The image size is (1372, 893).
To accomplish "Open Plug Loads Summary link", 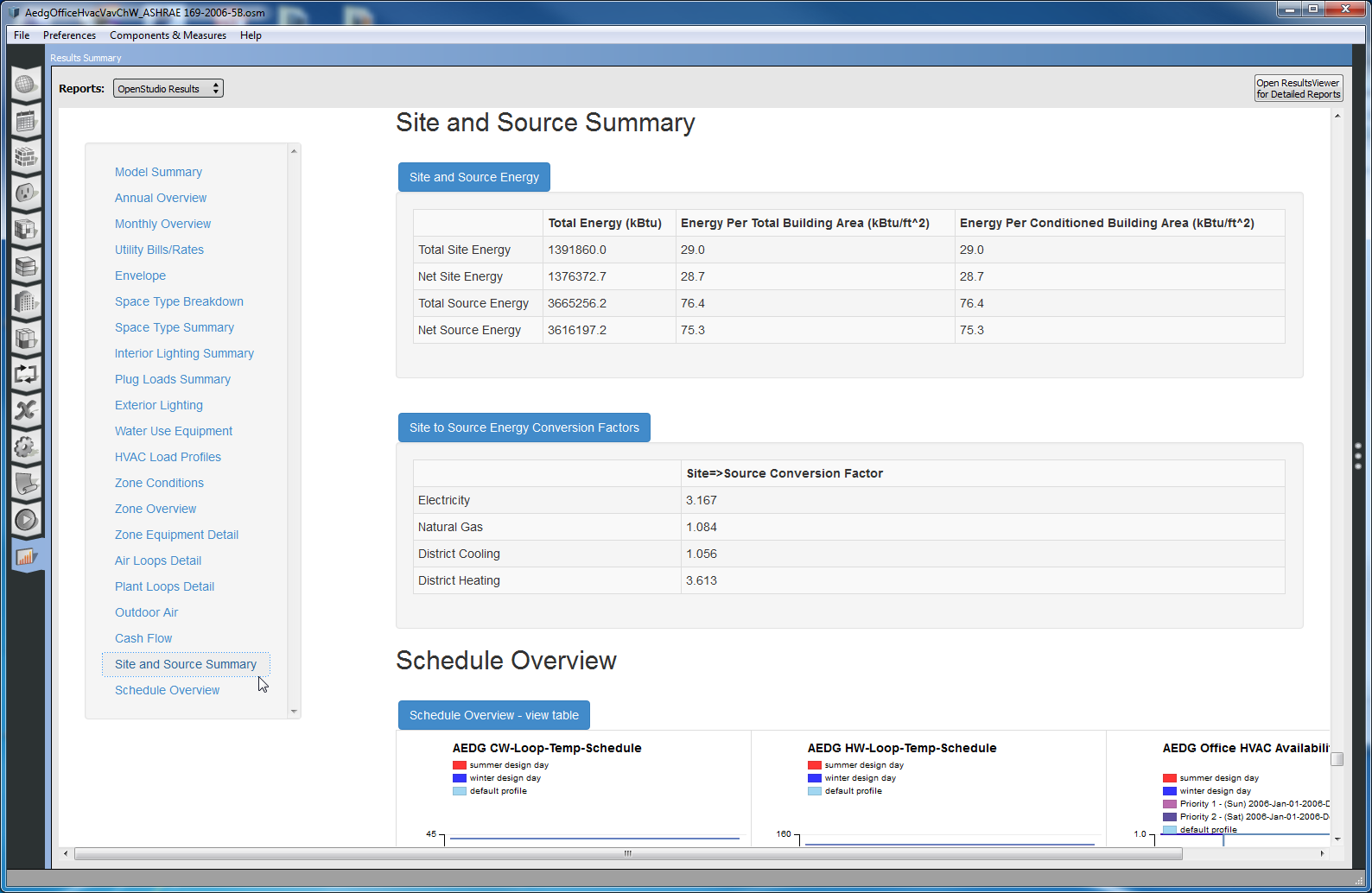I will coord(173,379).
